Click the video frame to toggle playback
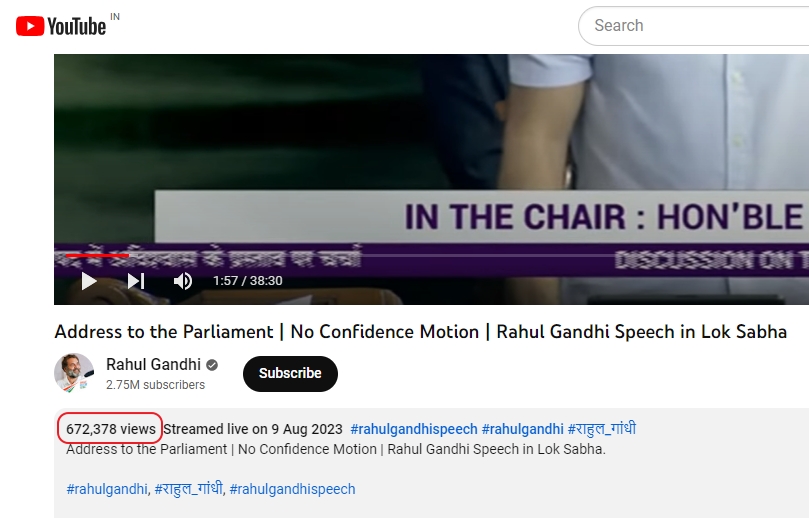This screenshot has height=518, width=809. point(431,155)
